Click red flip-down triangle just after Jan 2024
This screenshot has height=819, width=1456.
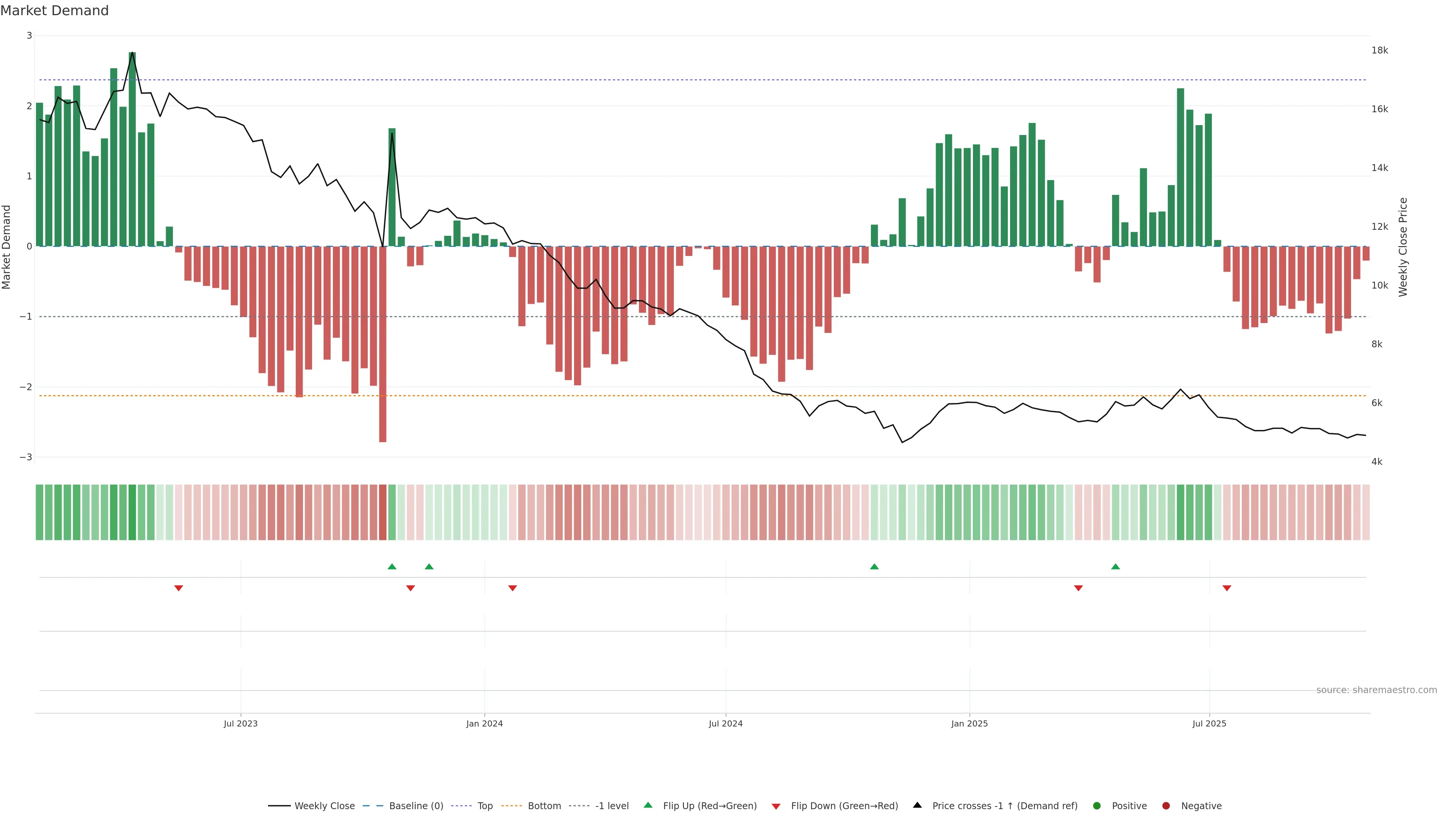click(x=513, y=588)
